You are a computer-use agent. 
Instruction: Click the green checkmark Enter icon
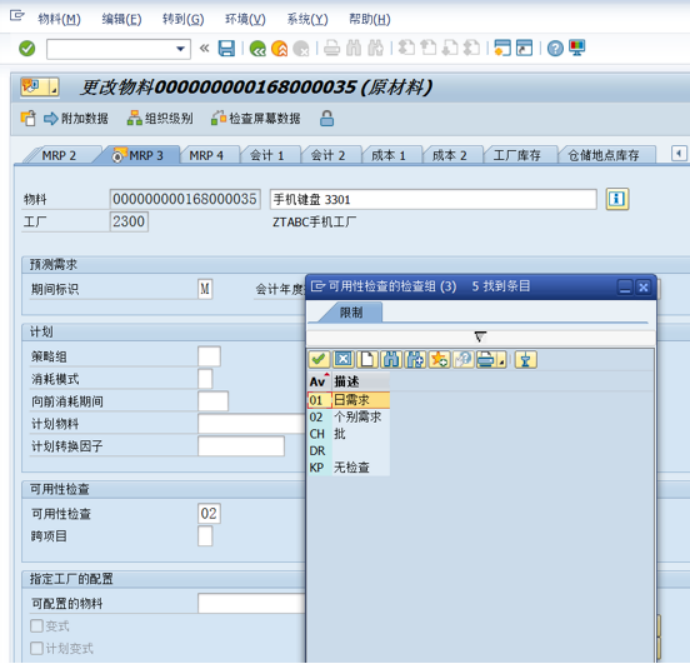(27, 48)
